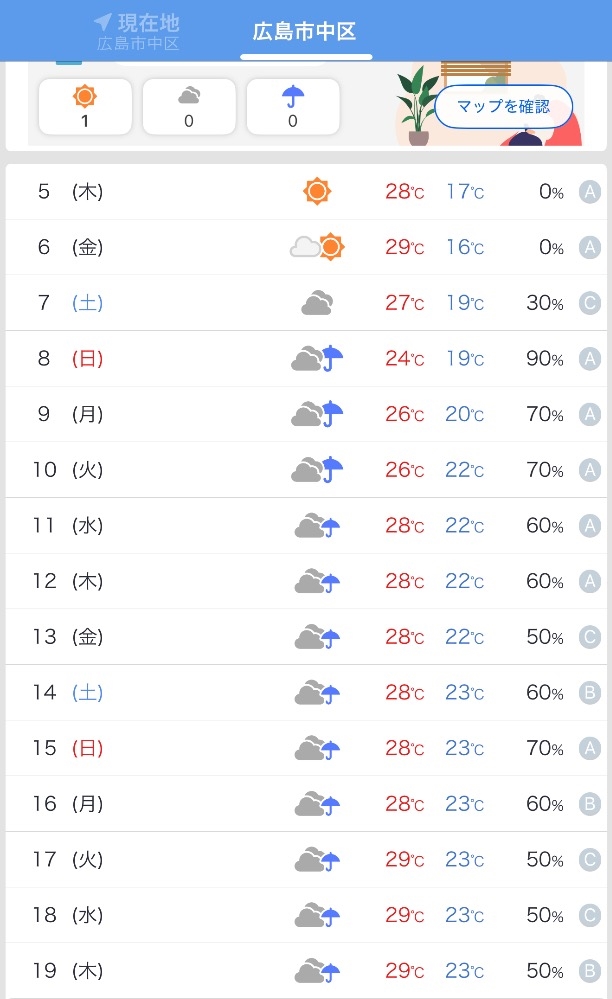Open the forecast row for day 11 (水)
Viewport: 612px width, 999px height.
click(x=306, y=525)
